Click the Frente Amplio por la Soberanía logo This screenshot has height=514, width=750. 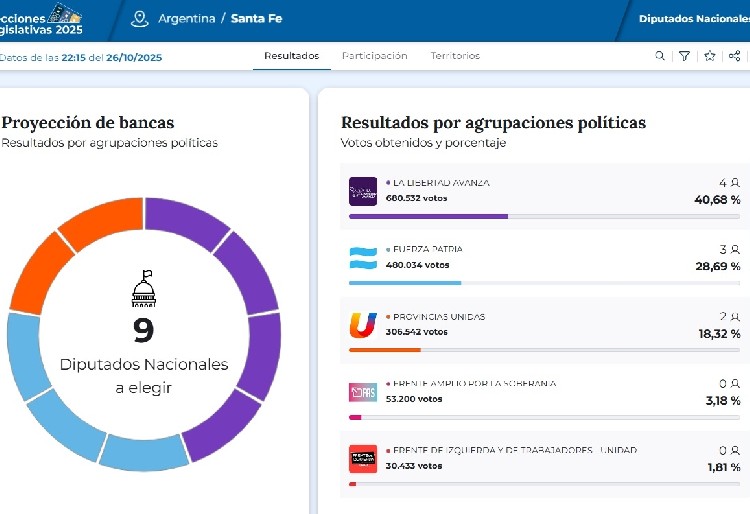coord(362,392)
